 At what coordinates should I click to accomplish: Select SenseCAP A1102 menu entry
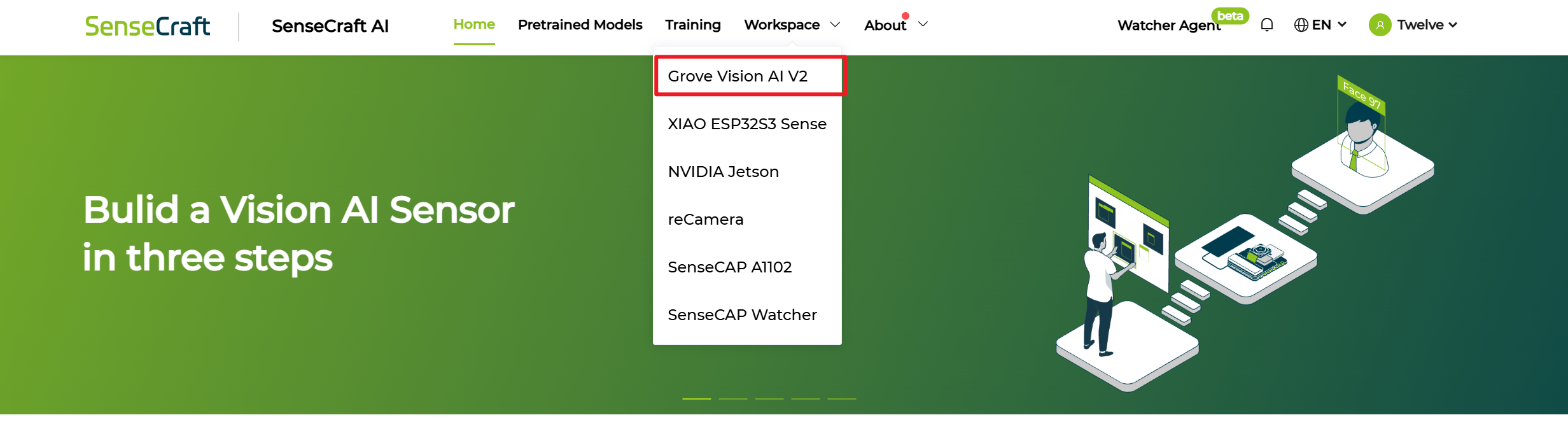click(729, 267)
